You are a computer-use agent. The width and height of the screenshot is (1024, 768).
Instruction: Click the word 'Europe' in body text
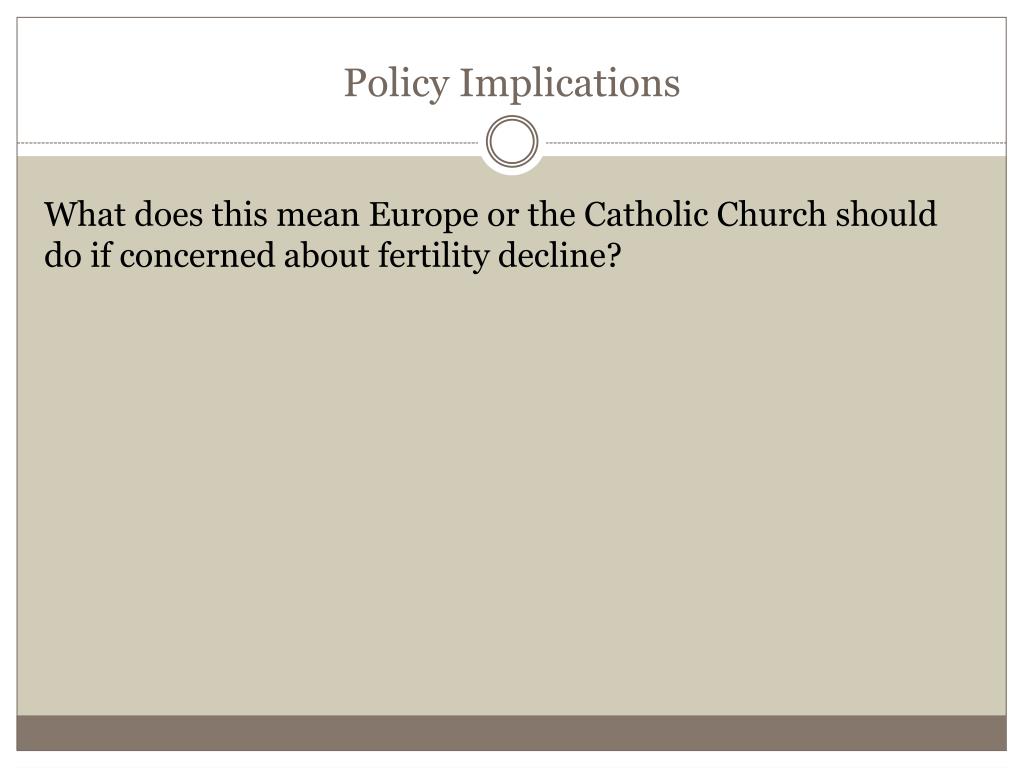(423, 216)
